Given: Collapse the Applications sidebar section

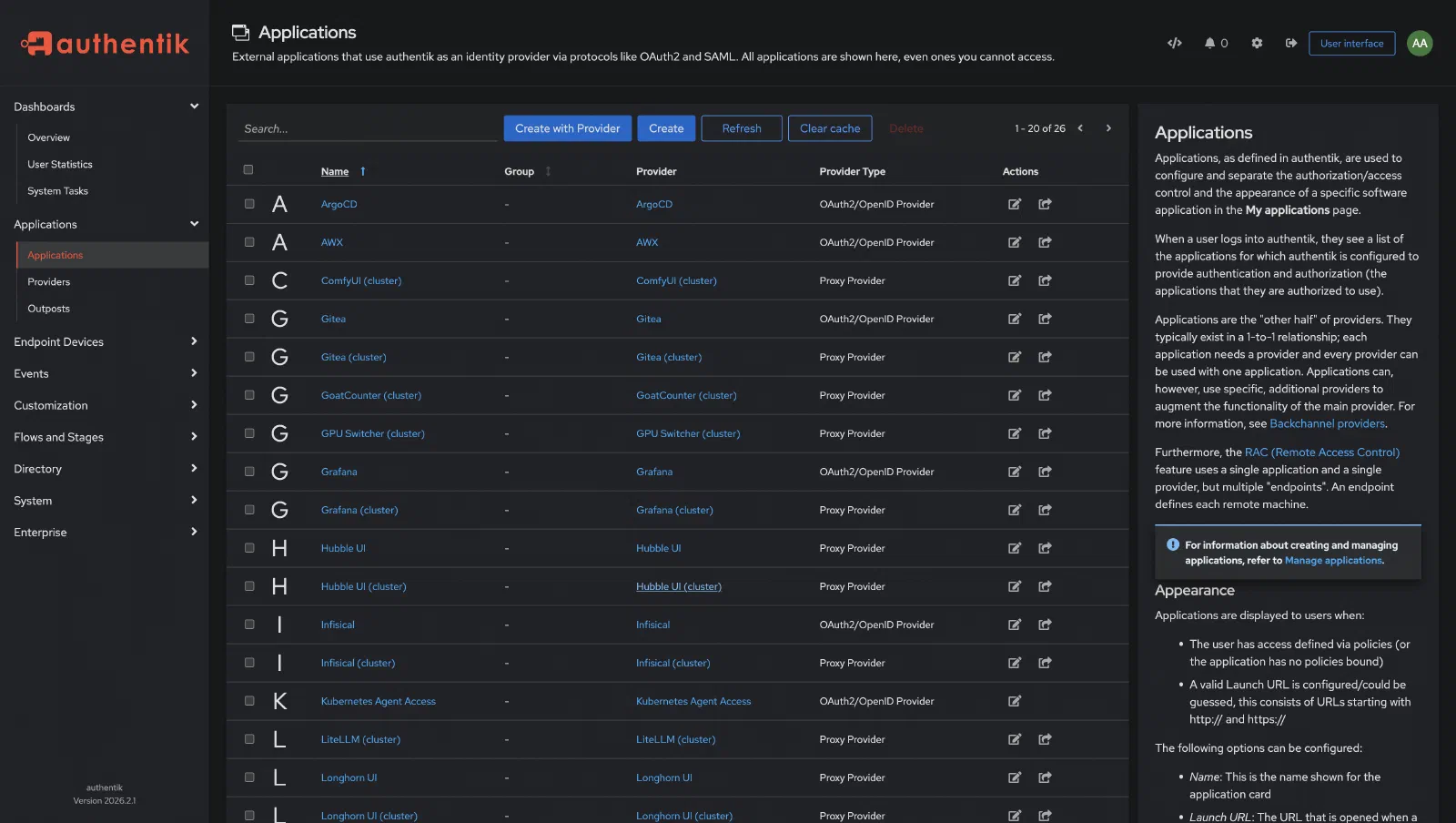Looking at the screenshot, I should pos(105,224).
